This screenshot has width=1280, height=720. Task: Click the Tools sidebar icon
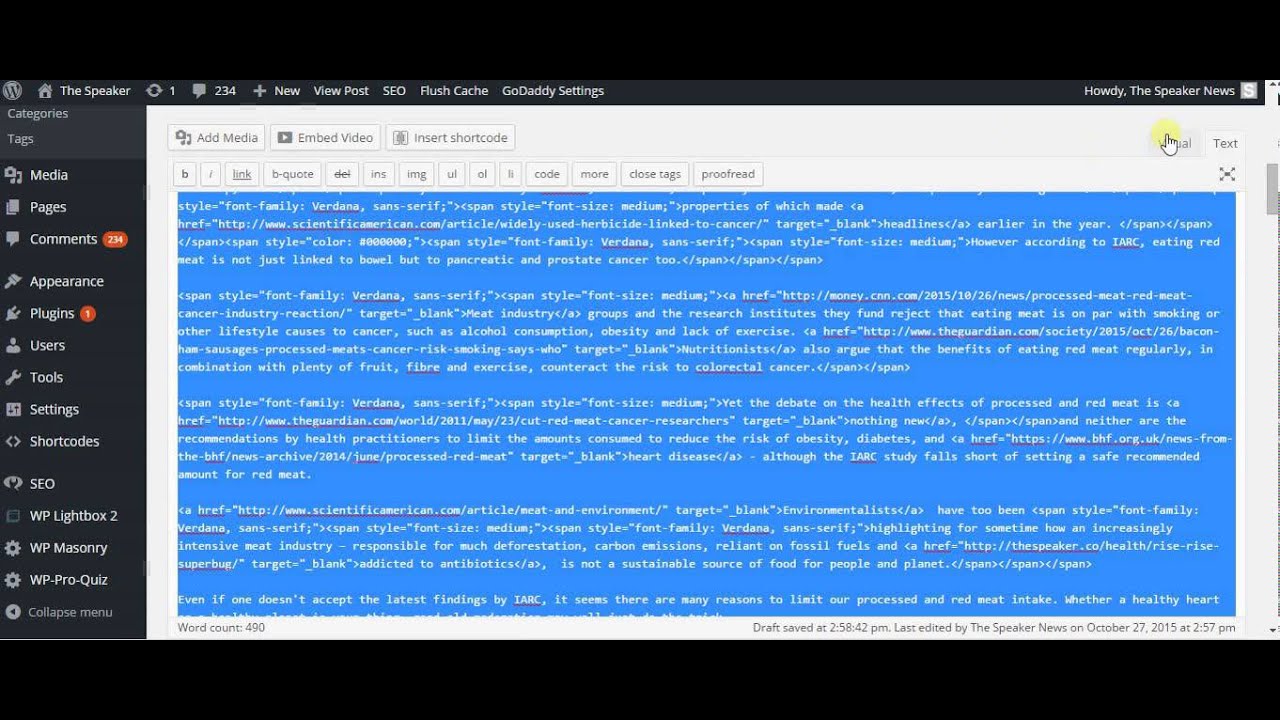click(x=13, y=377)
